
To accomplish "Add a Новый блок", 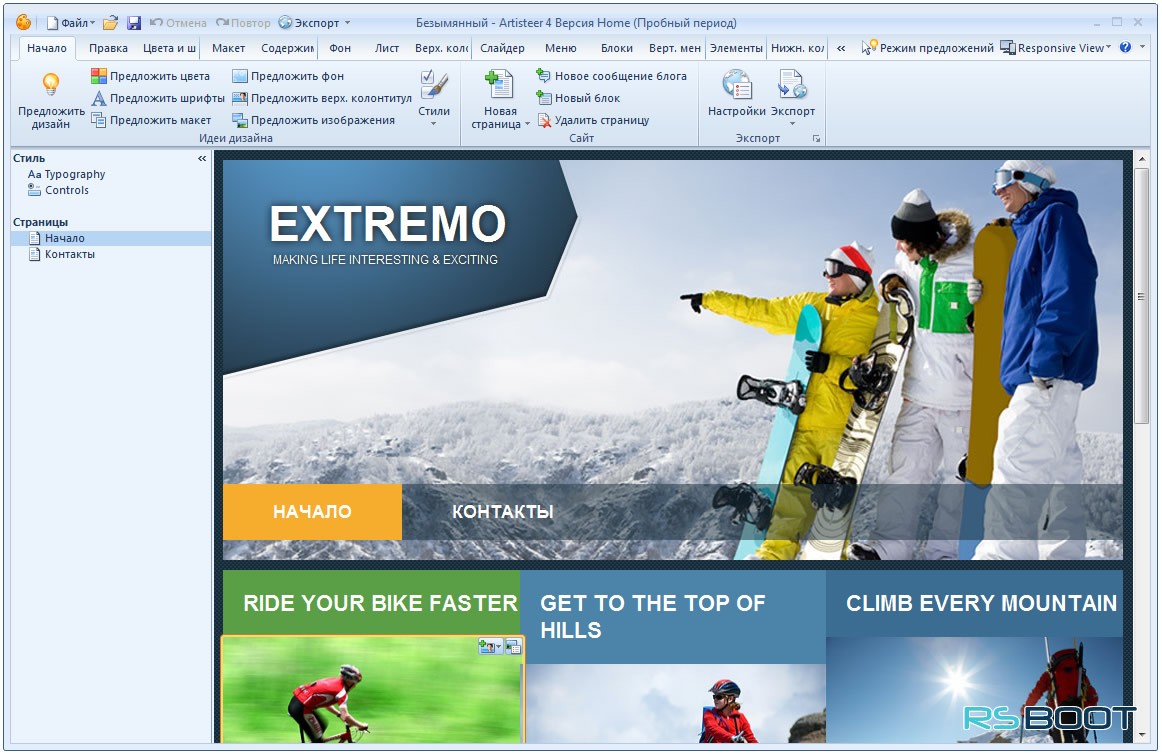I will pyautogui.click(x=578, y=98).
